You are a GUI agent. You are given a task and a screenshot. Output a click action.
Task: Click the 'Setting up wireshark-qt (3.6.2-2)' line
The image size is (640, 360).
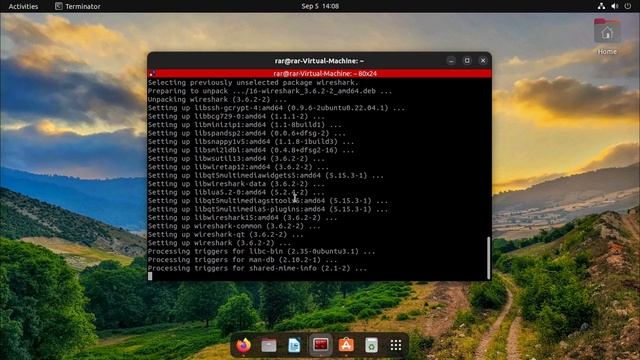(225, 235)
